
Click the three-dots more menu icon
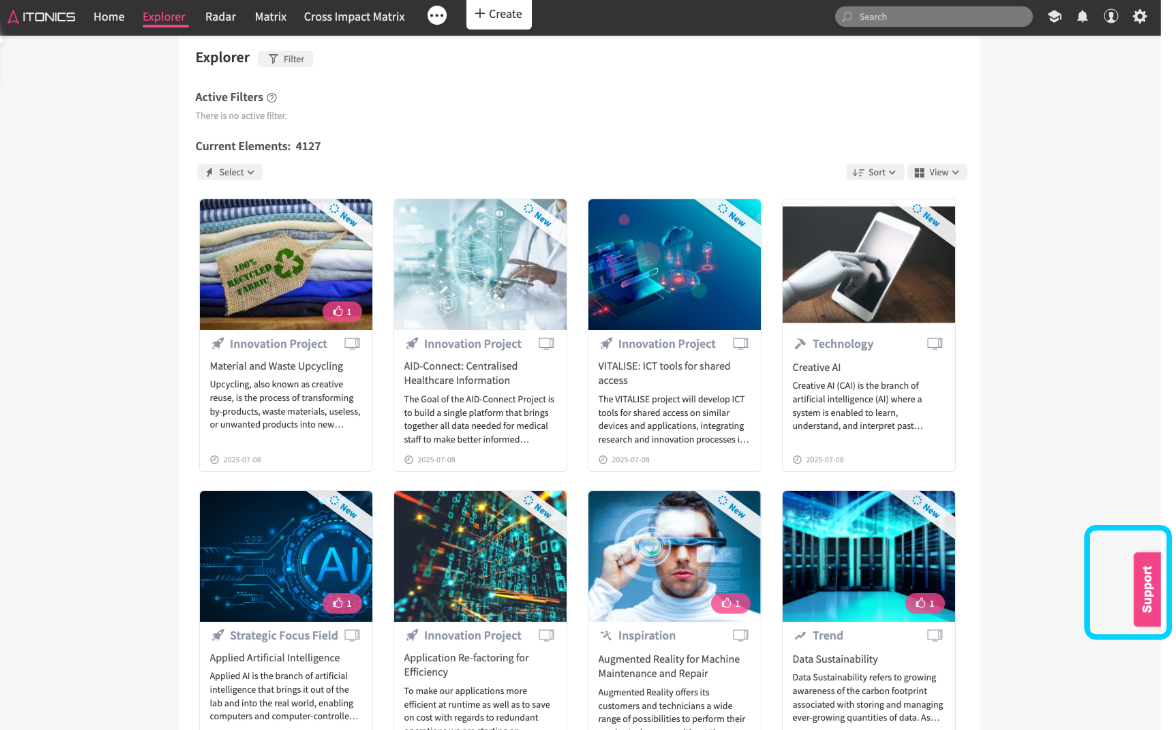[x=437, y=16]
